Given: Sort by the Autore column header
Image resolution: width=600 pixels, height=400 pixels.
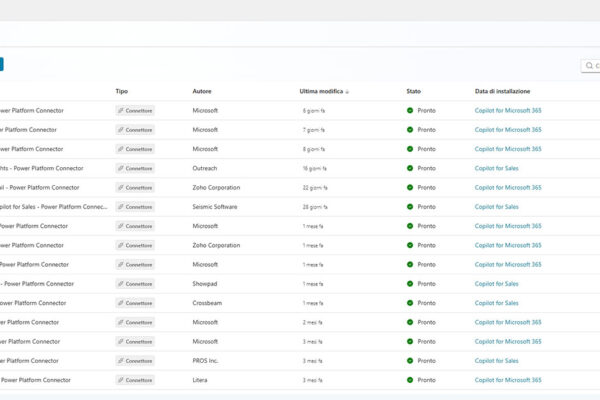Looking at the screenshot, I should (202, 91).
